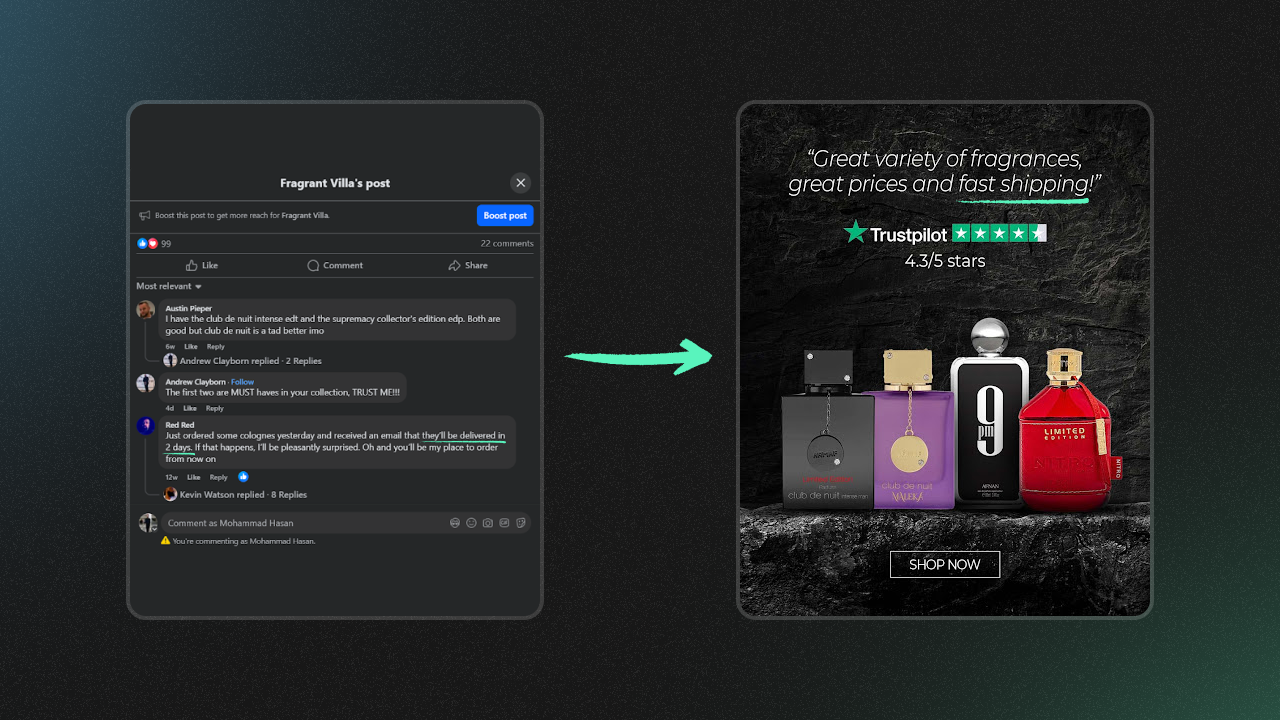Viewport: 1280px width, 720px height.
Task: Open Austin Pieper's profile picture
Action: 146,309
